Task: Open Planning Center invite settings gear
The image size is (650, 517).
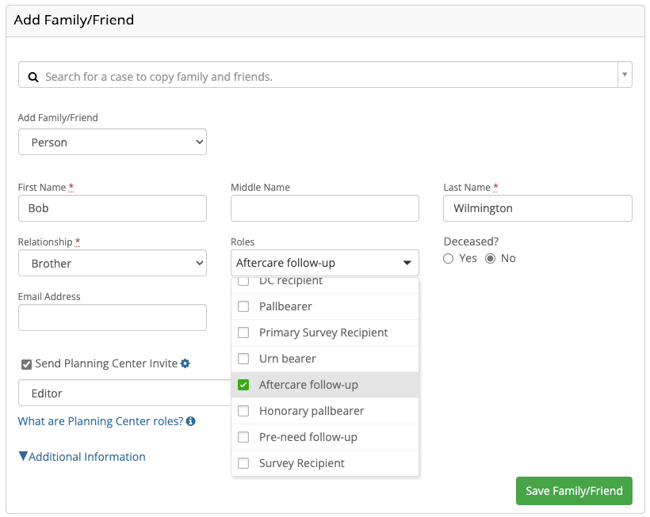Action: (x=185, y=364)
